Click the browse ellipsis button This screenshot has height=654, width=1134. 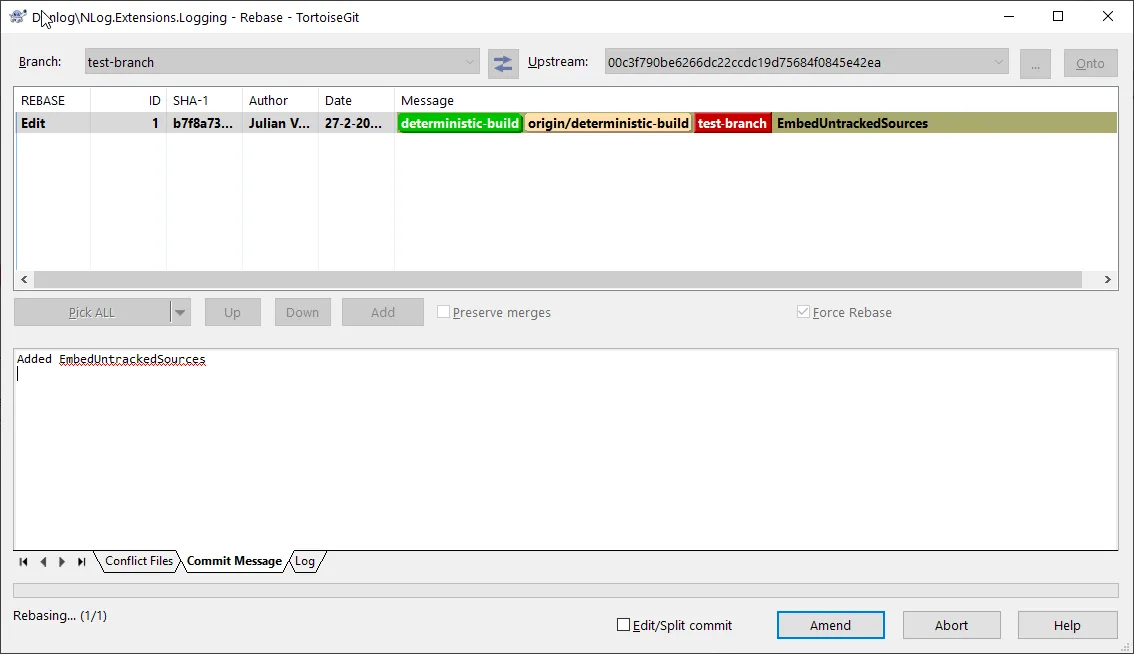1035,64
